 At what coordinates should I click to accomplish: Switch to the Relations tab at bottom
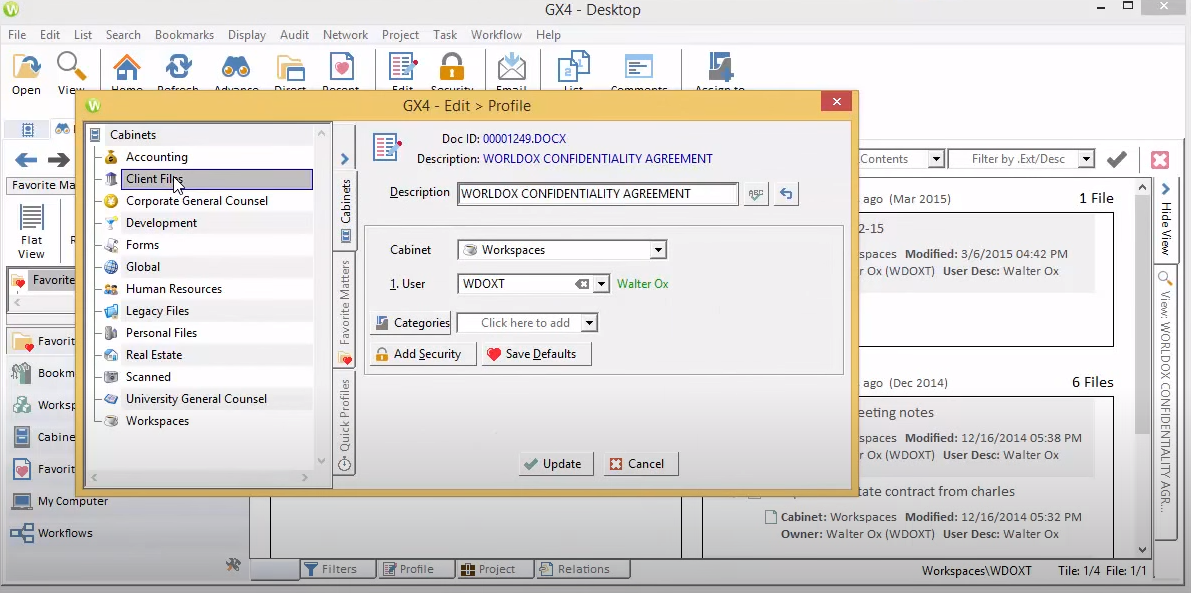pyautogui.click(x=582, y=568)
